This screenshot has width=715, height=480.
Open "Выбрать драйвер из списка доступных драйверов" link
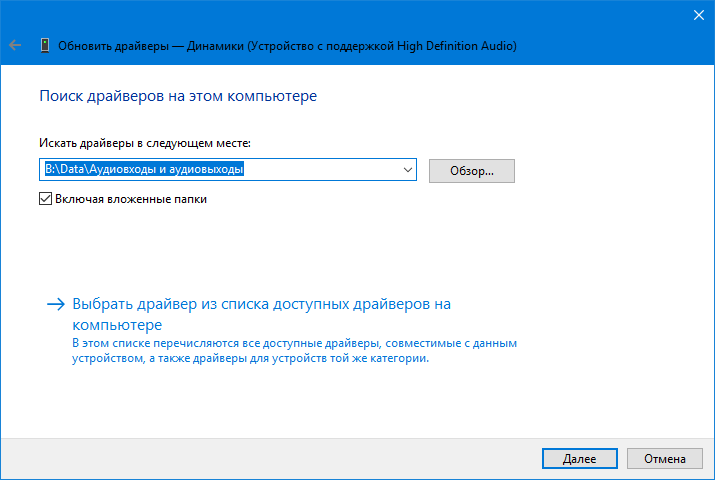pos(262,303)
